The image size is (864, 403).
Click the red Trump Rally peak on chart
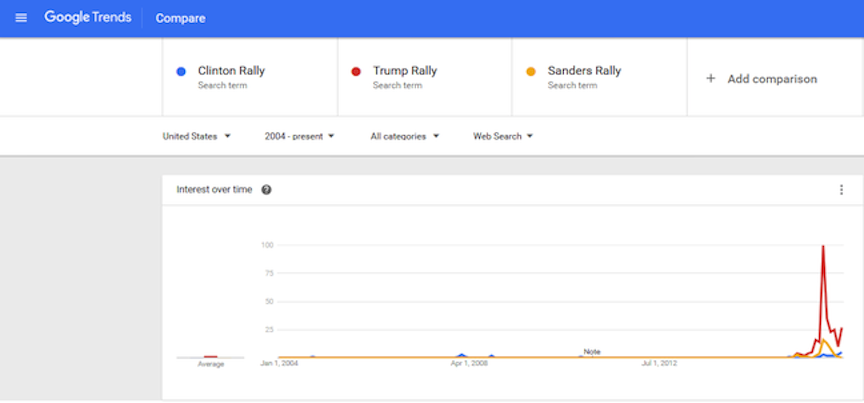(x=823, y=246)
